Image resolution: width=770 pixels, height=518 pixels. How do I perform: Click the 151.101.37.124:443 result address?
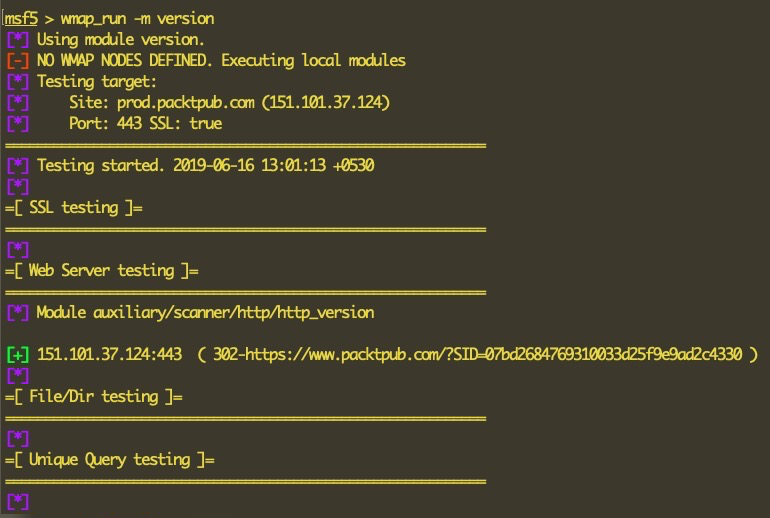pos(110,354)
